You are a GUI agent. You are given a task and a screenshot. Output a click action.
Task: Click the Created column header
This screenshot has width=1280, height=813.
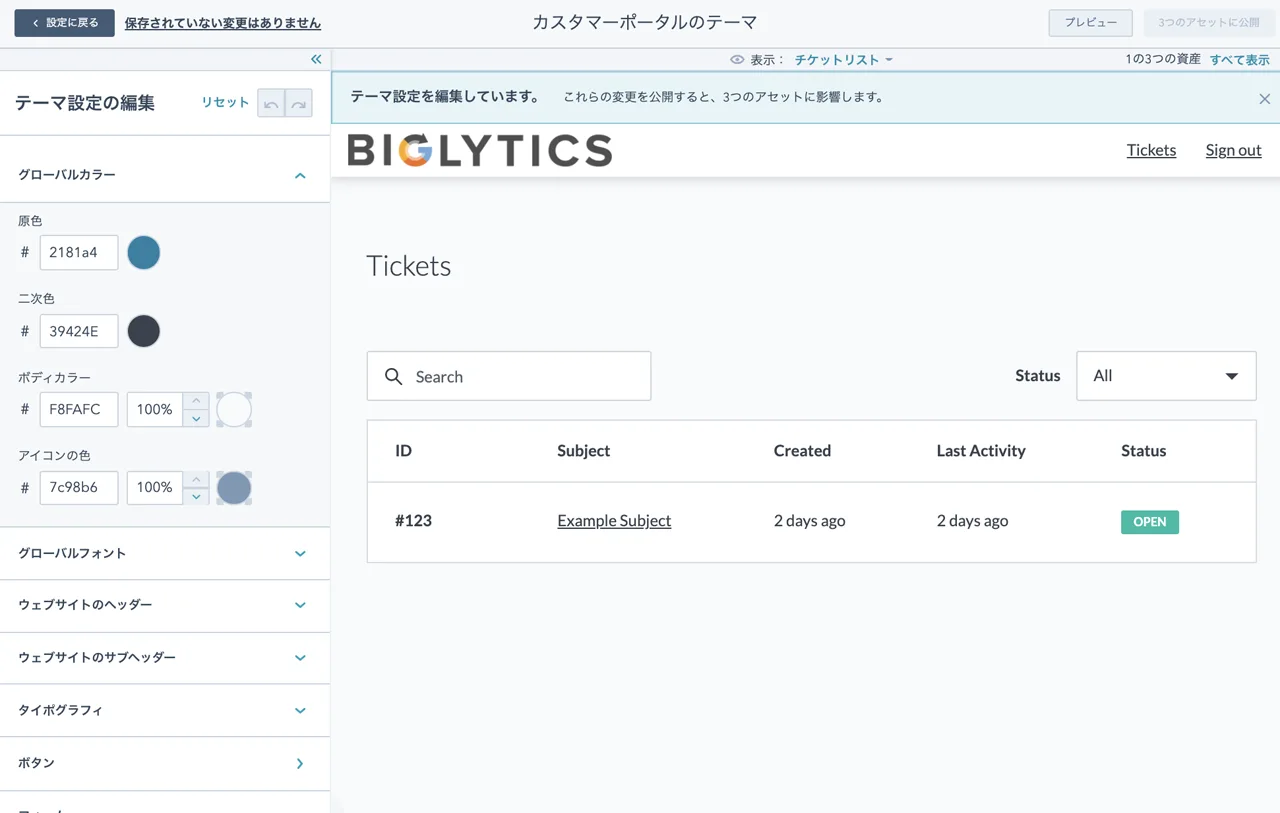(x=802, y=451)
